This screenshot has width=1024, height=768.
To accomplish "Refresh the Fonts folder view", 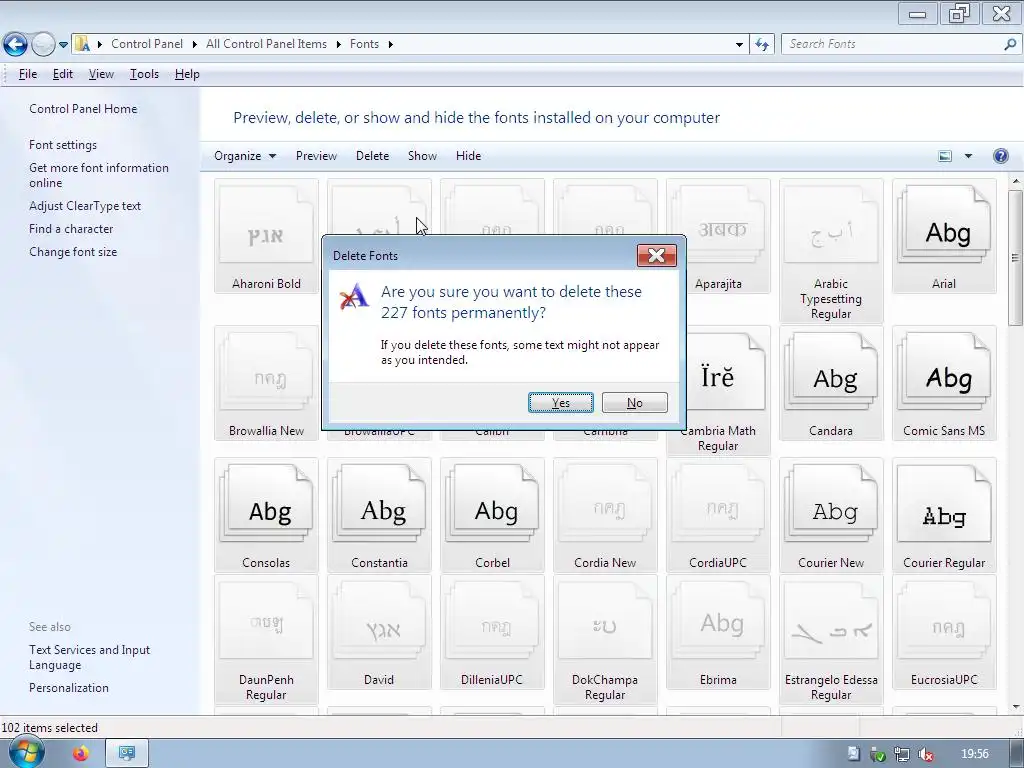I will coord(761,44).
